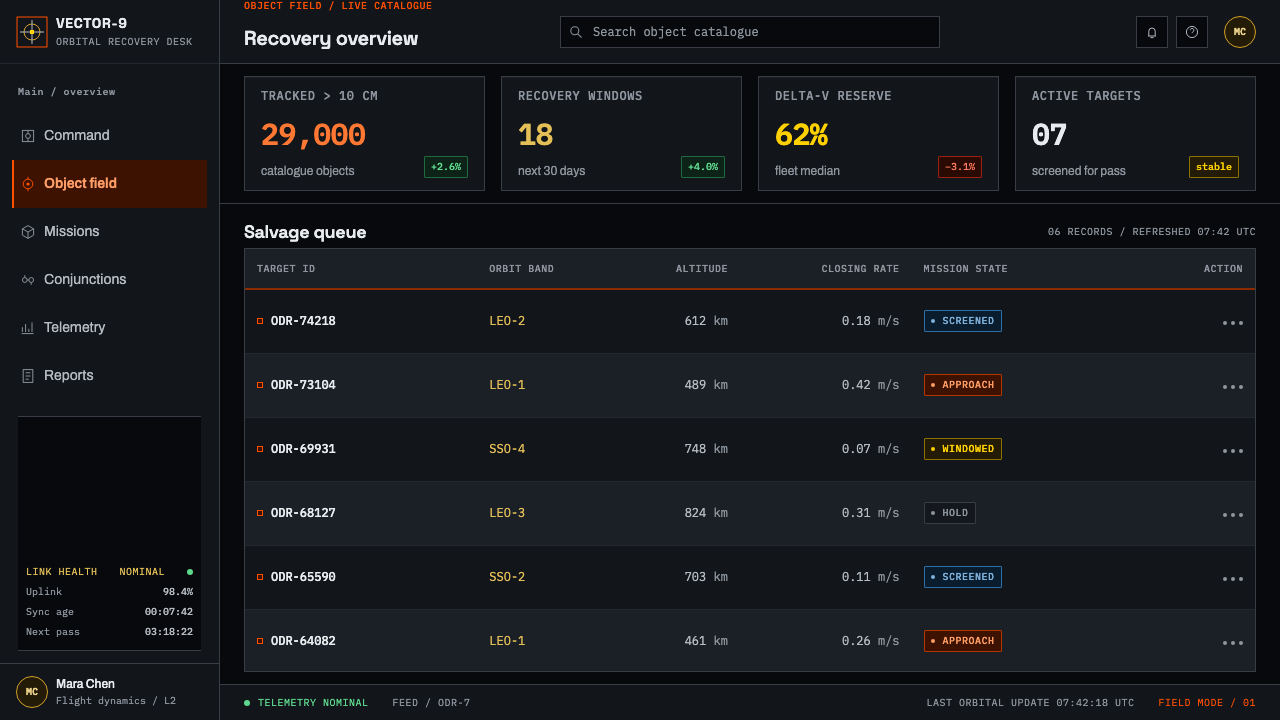Viewport: 1280px width, 720px height.
Task: Click the HOLD badge for ODR-68127
Action: tap(950, 513)
